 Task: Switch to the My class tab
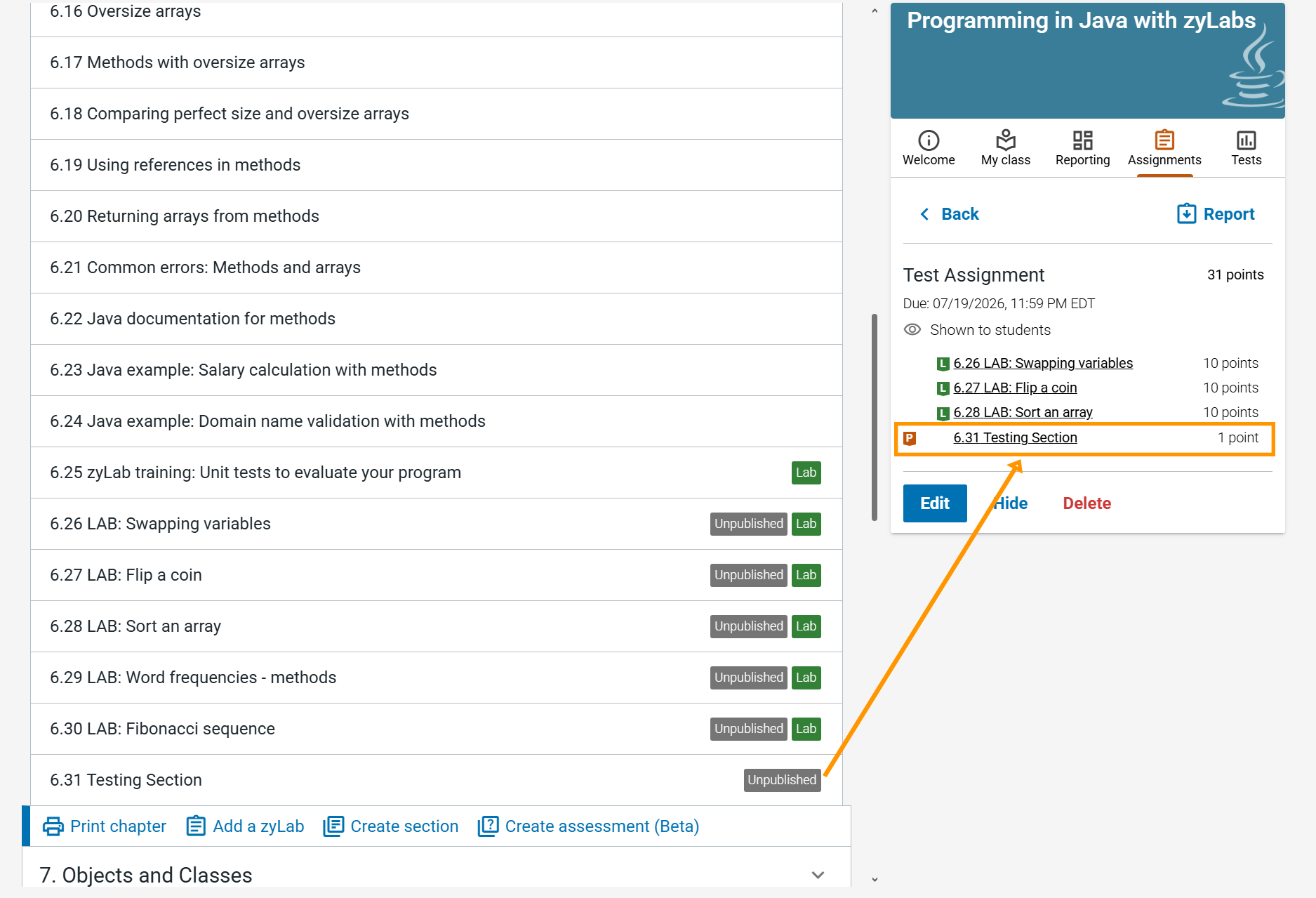pyautogui.click(x=1006, y=148)
